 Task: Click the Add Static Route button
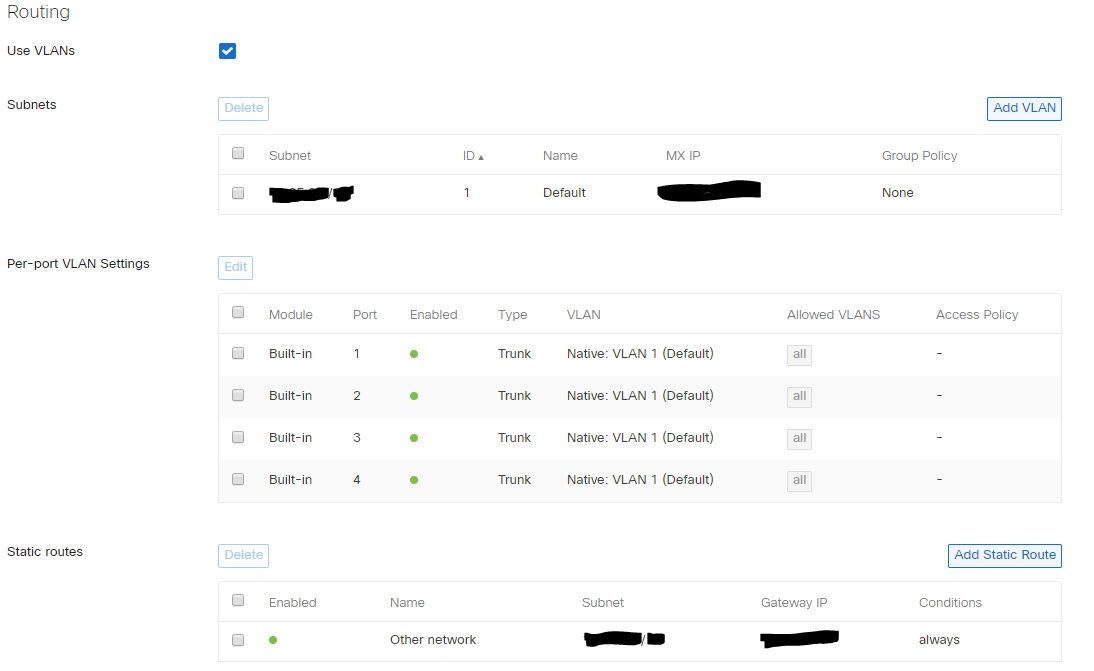1004,555
